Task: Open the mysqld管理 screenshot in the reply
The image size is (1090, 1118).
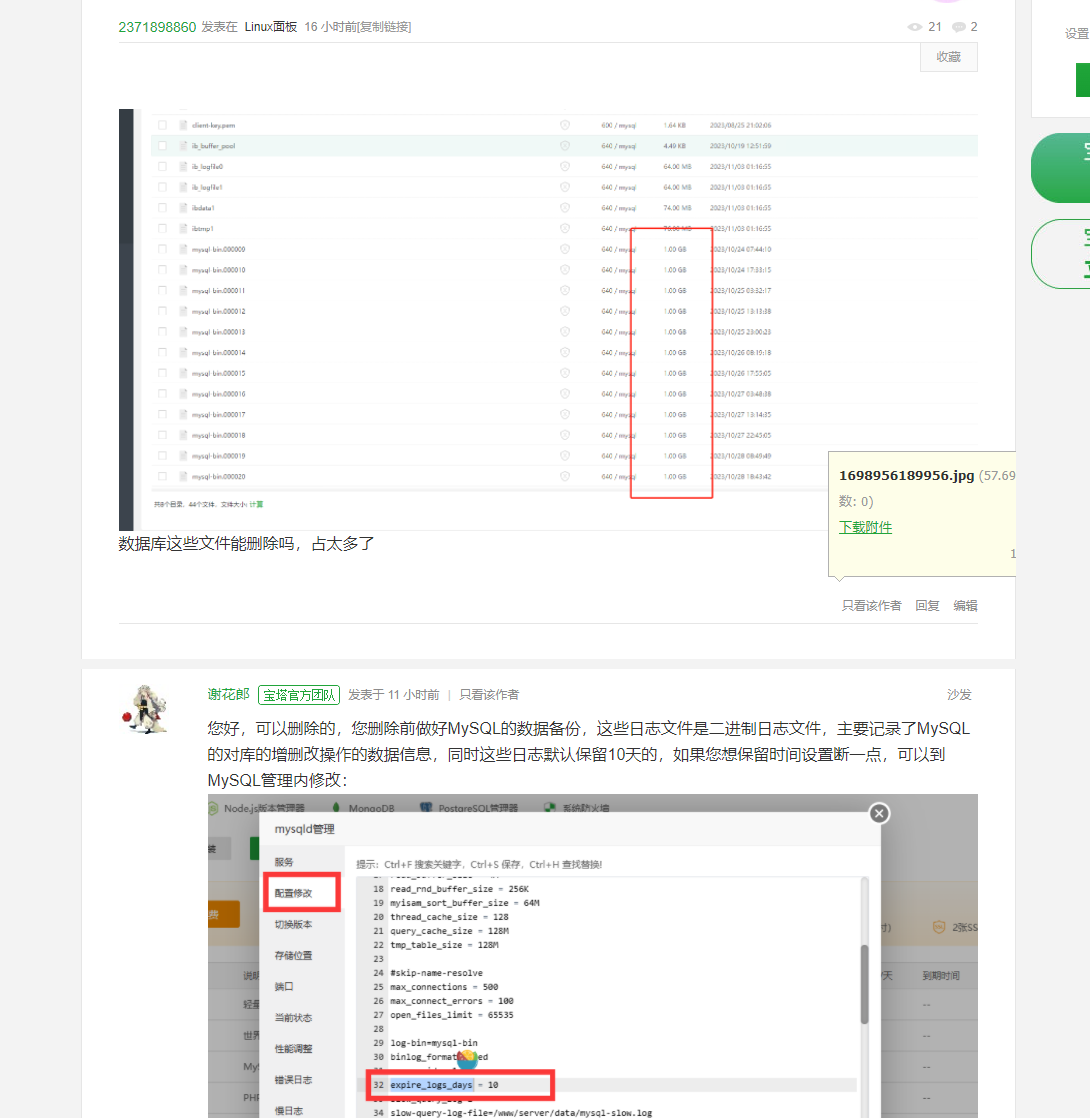Action: click(x=592, y=955)
